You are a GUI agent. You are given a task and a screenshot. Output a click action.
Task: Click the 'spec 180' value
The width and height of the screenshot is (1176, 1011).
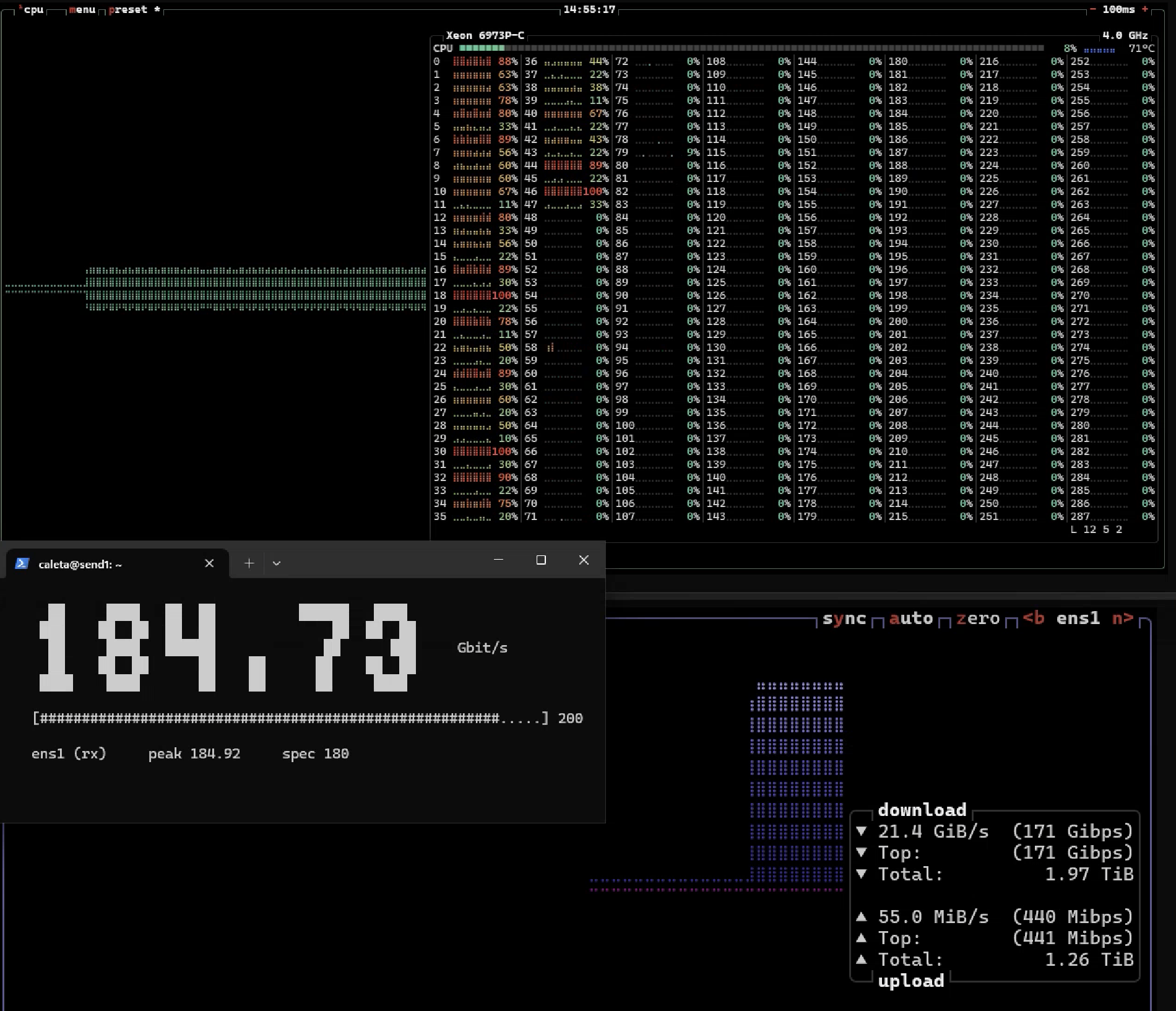click(316, 753)
